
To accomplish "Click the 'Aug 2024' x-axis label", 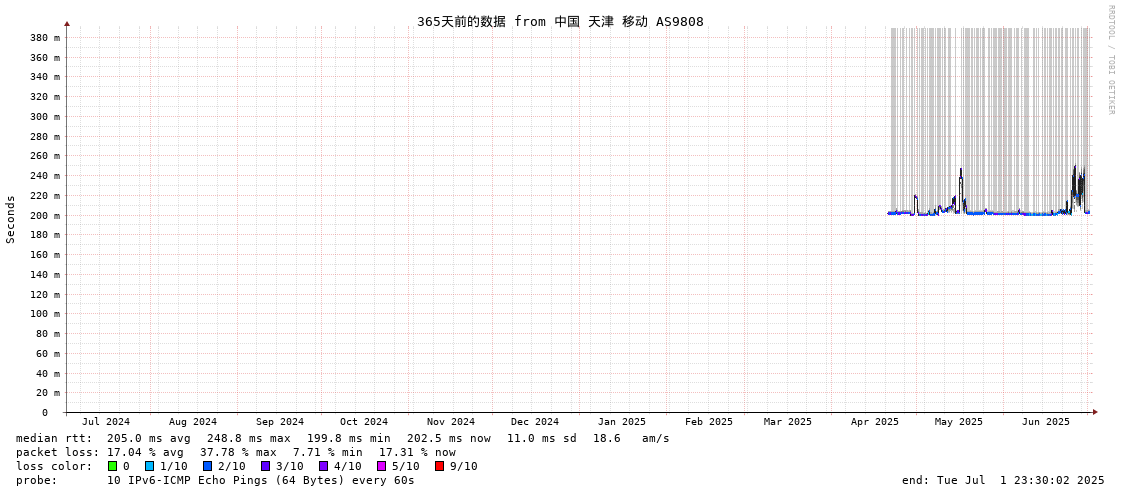I will click(193, 422).
